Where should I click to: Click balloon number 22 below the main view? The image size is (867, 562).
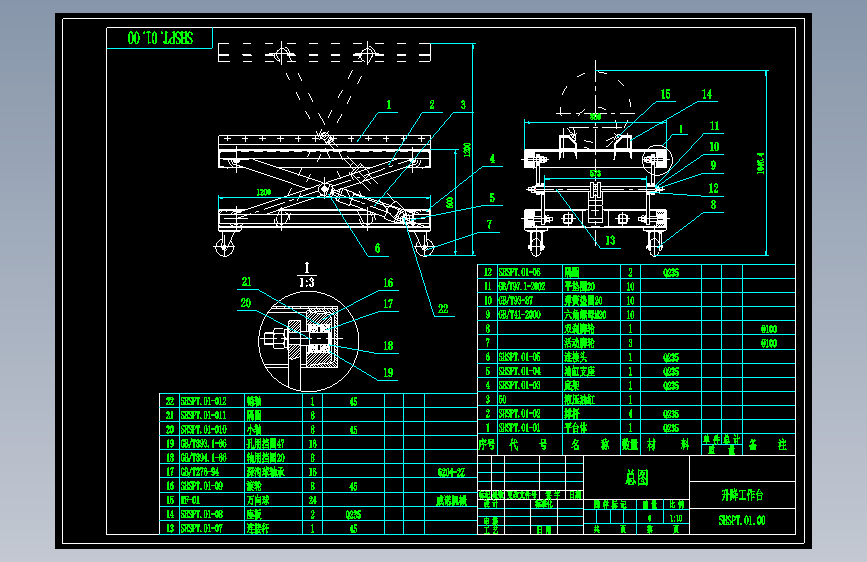pyautogui.click(x=443, y=309)
